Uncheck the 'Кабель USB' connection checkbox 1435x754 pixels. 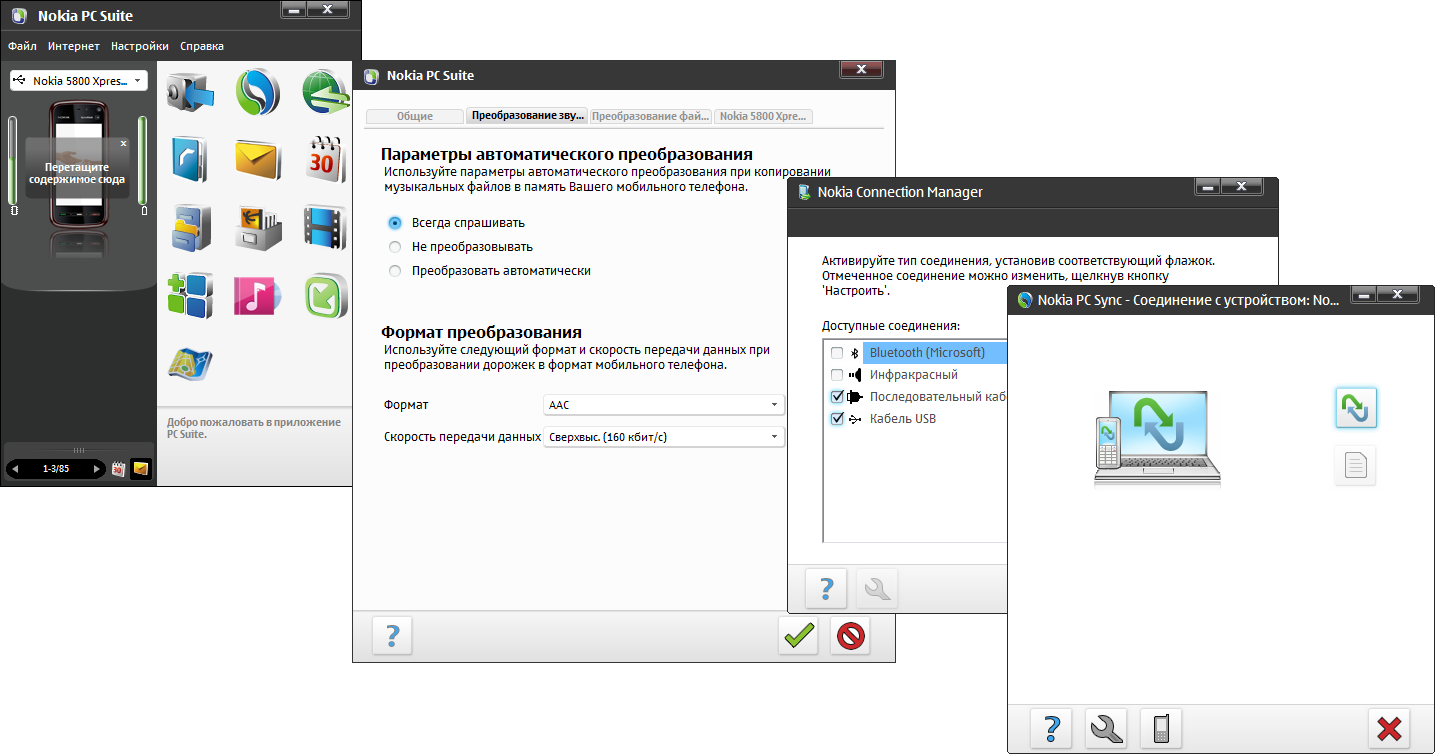836,419
